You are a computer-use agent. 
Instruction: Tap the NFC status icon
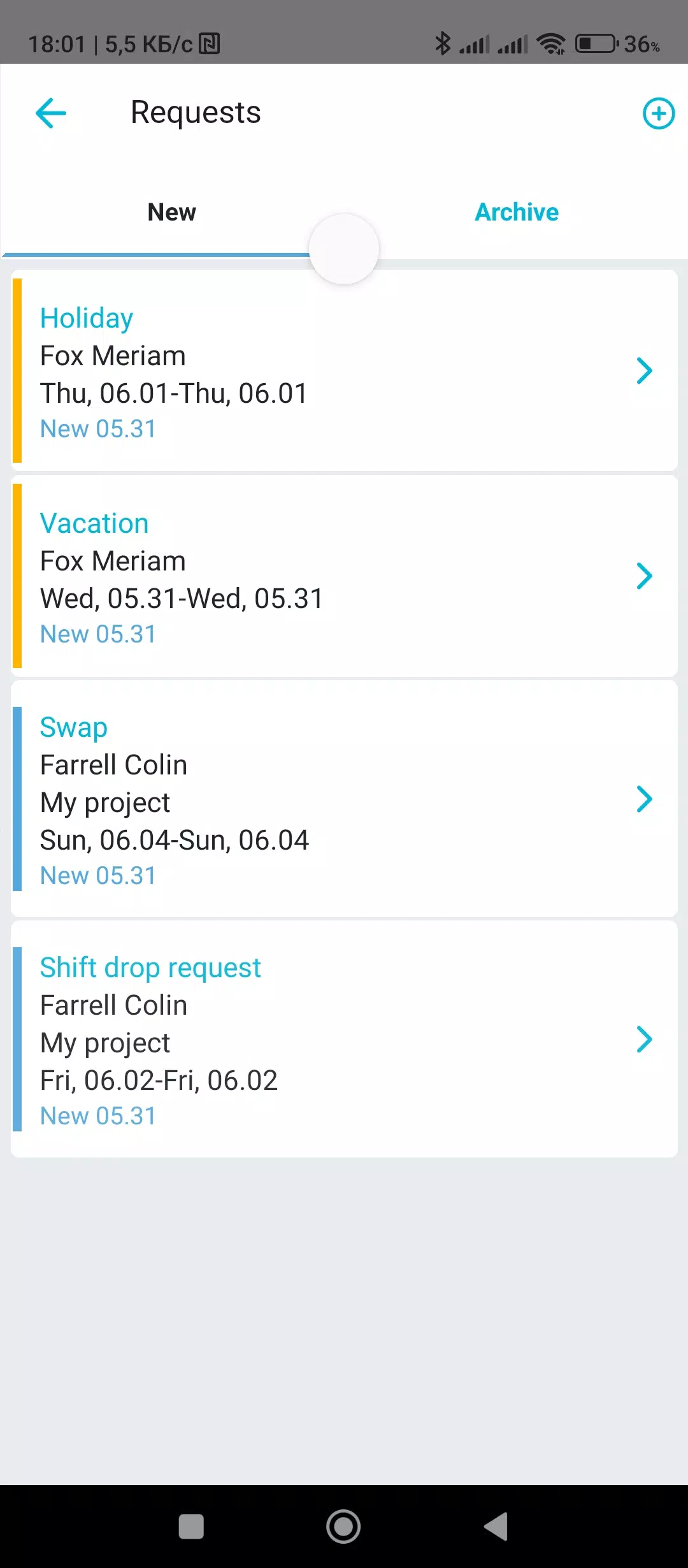(210, 44)
